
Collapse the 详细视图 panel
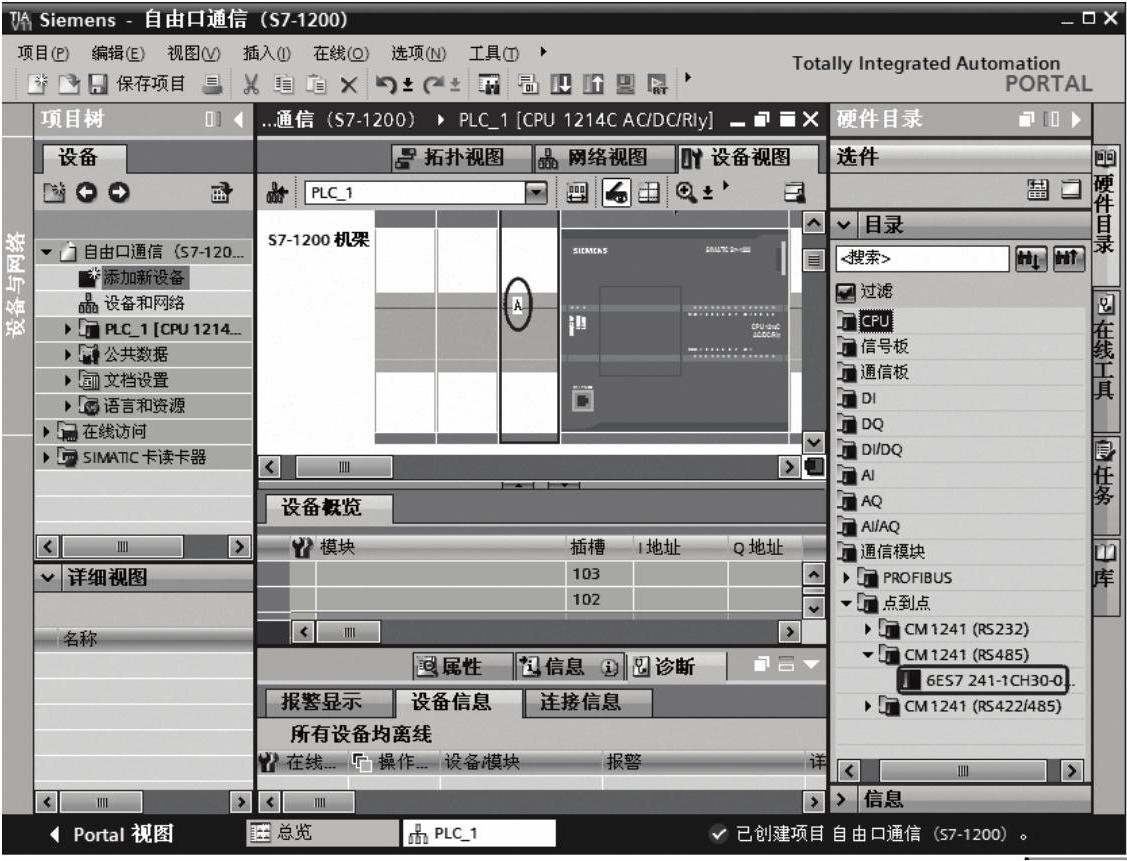[x=48, y=577]
